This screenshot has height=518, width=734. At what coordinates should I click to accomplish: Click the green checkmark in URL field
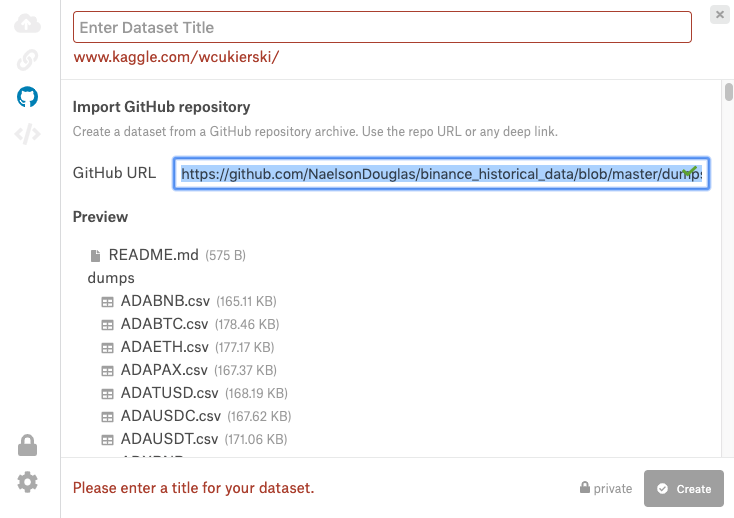(x=690, y=171)
